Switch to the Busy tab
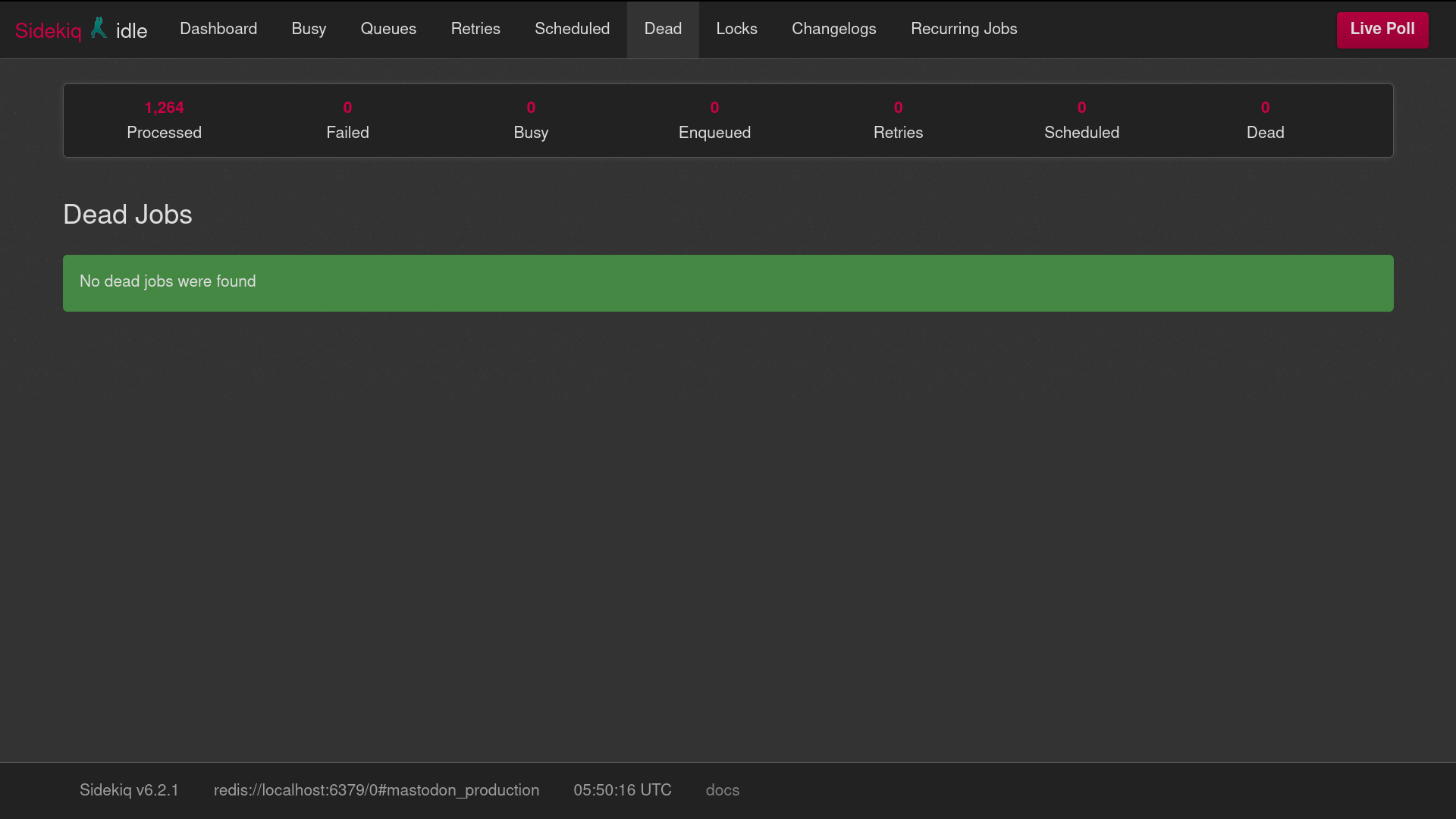Image resolution: width=1456 pixels, height=819 pixels. pyautogui.click(x=309, y=29)
